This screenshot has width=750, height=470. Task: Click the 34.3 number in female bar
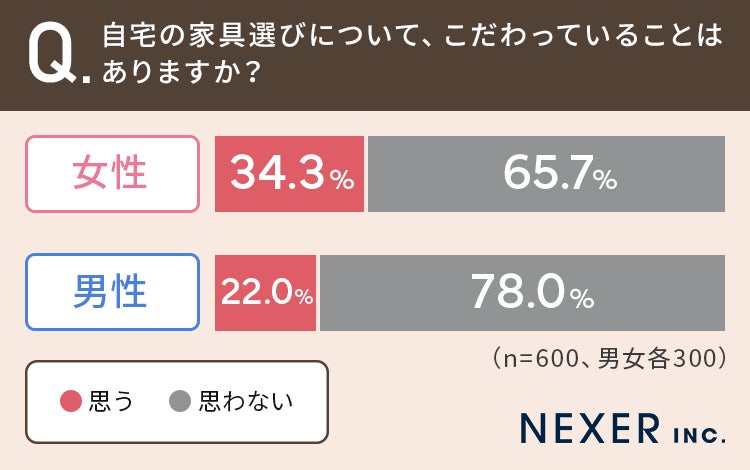(278, 175)
